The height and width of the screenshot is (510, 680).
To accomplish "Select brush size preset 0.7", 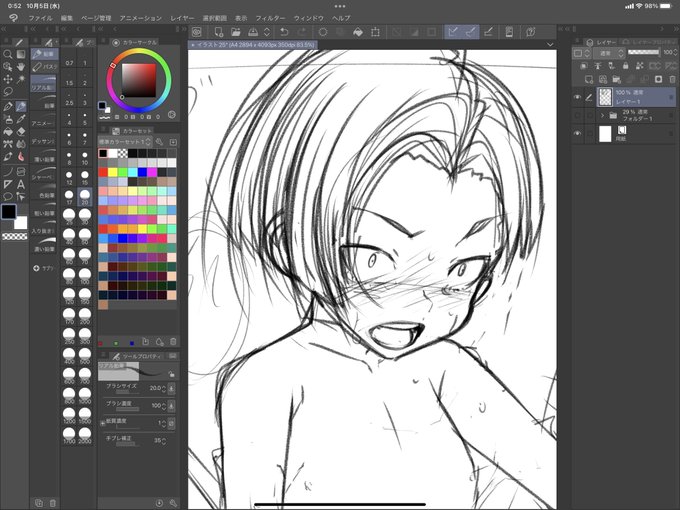I will click(x=69, y=59).
